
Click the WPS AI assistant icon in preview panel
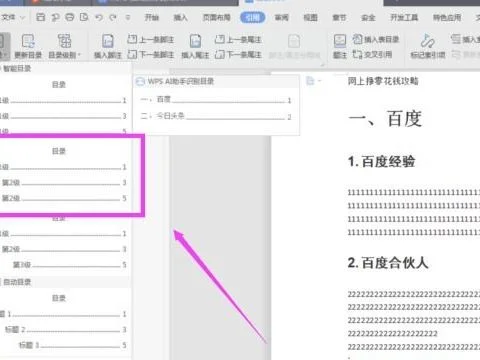point(140,81)
